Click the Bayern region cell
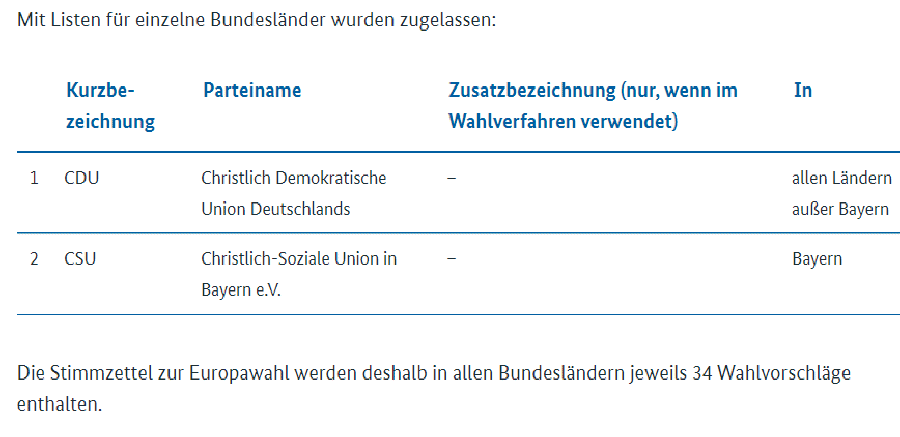This screenshot has width=900, height=437. click(x=817, y=259)
